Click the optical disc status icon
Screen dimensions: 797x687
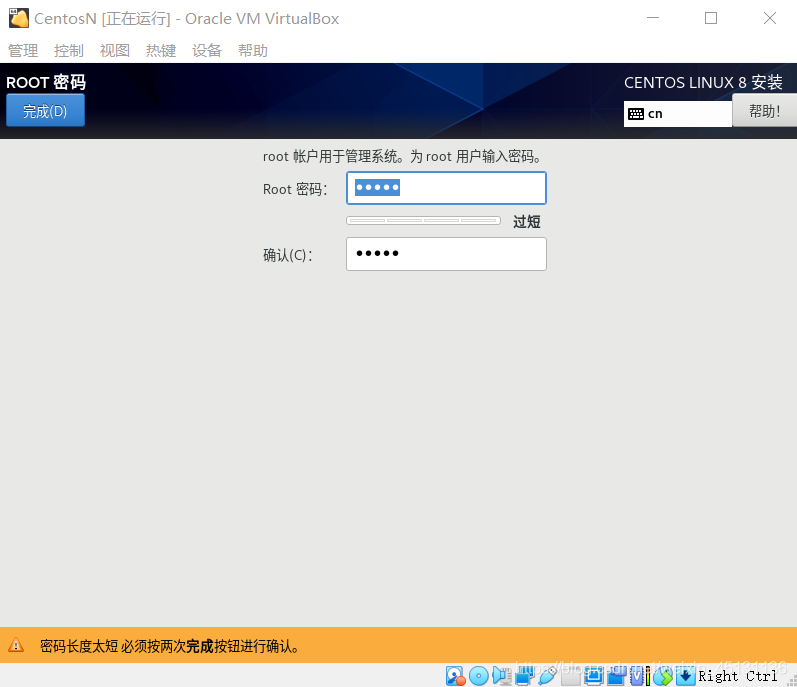[x=478, y=676]
